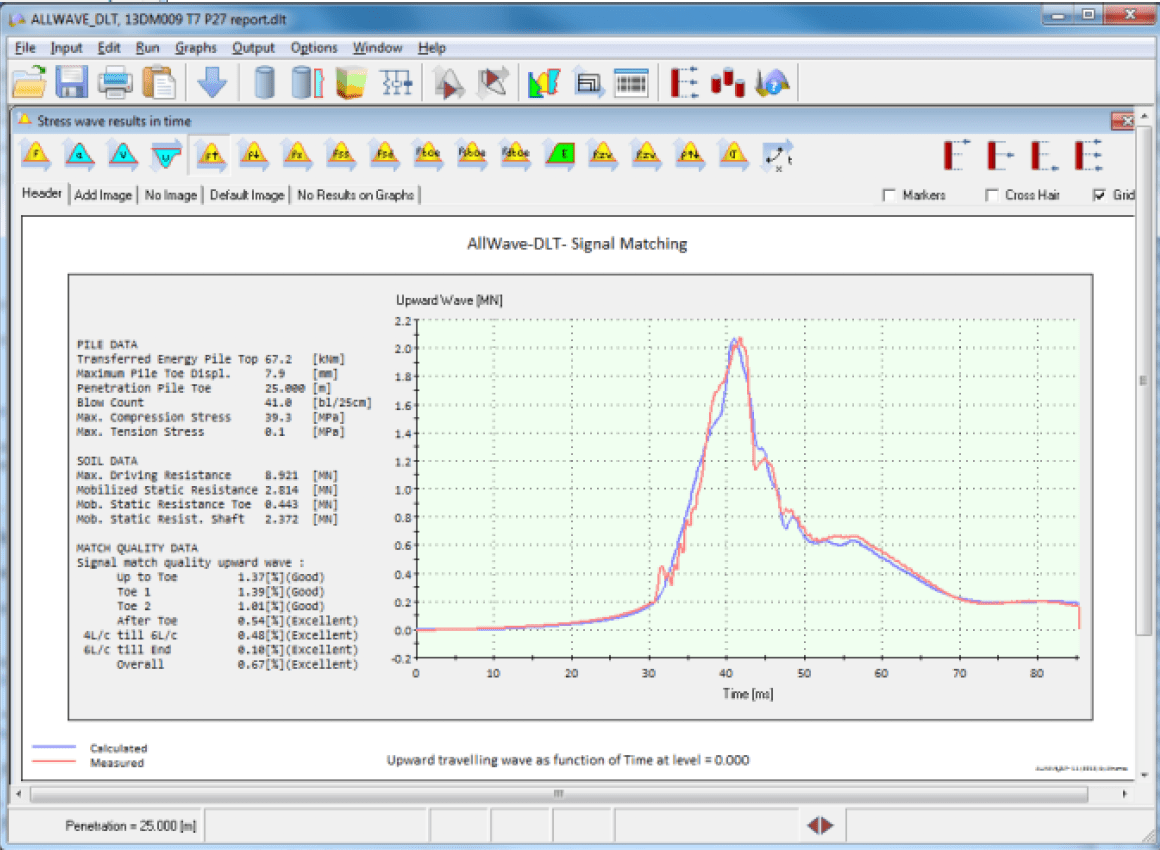Print using the printer toolbar icon
Viewport: 1160px width, 850px height.
tap(115, 82)
